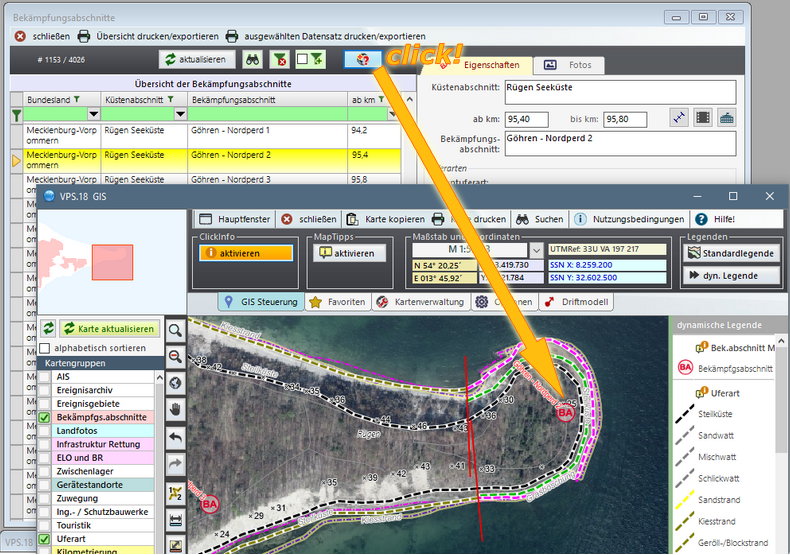Click the globe help map button
790x555 pixels.
coord(363,59)
